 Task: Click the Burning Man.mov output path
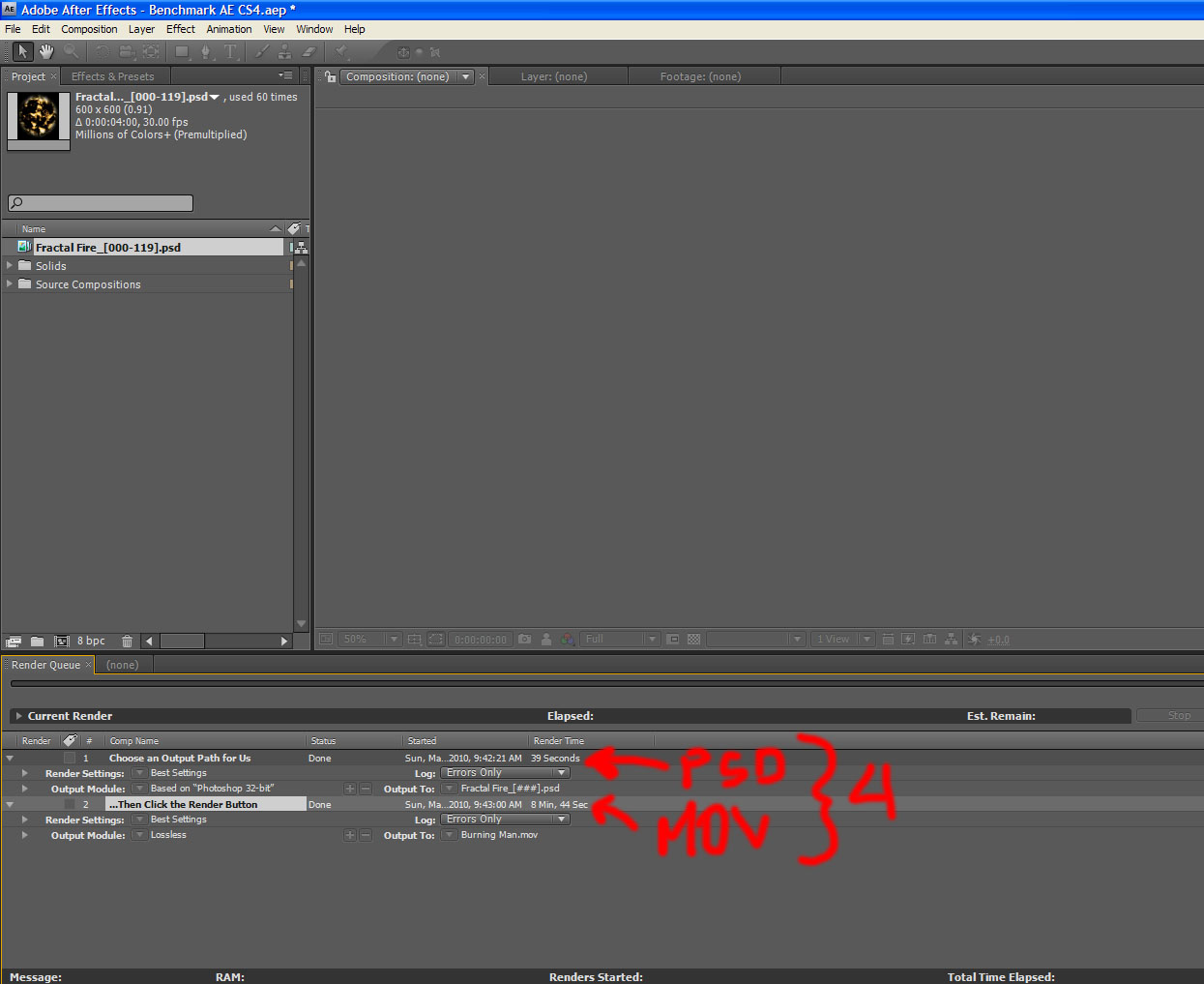coord(499,835)
